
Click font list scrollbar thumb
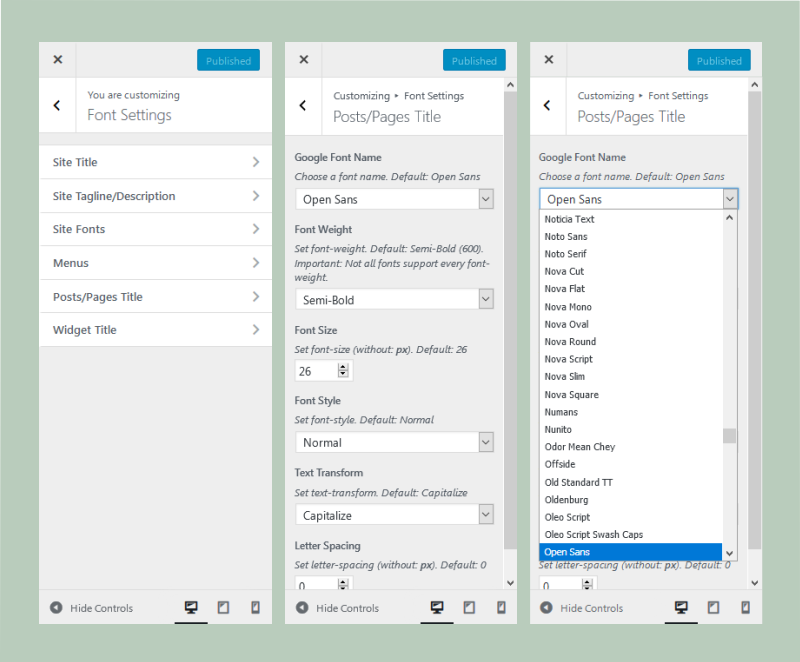click(x=729, y=436)
